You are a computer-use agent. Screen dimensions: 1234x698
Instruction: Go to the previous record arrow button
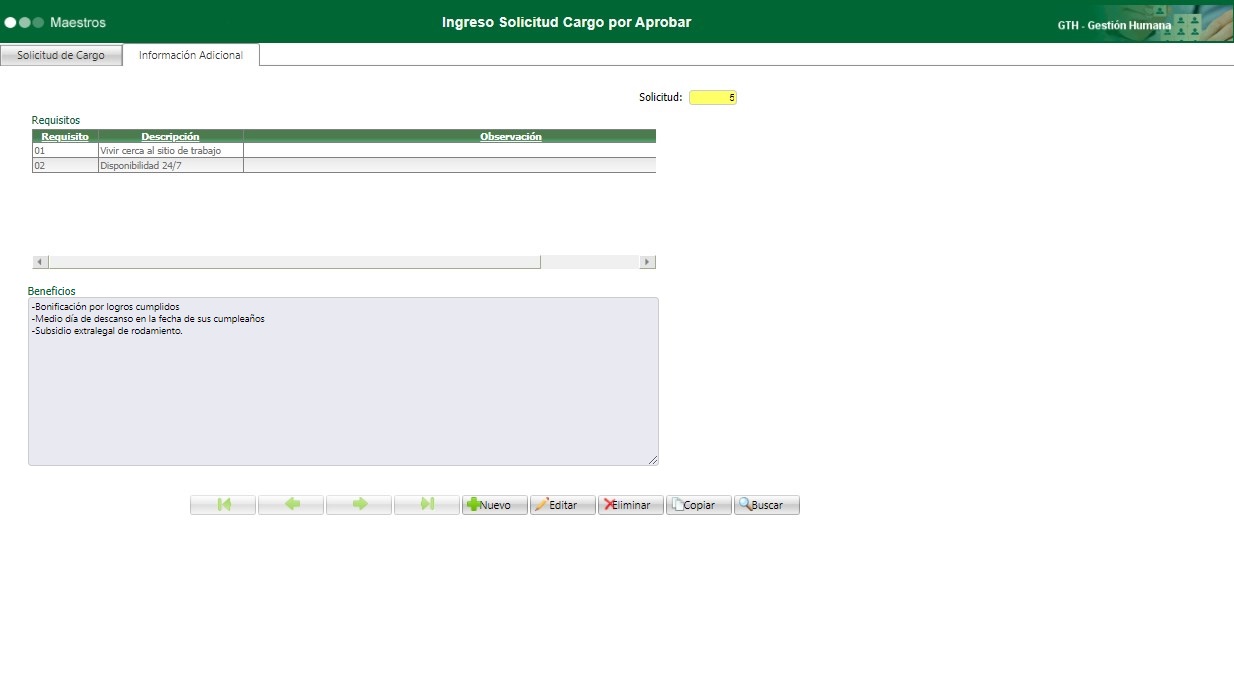[291, 505]
